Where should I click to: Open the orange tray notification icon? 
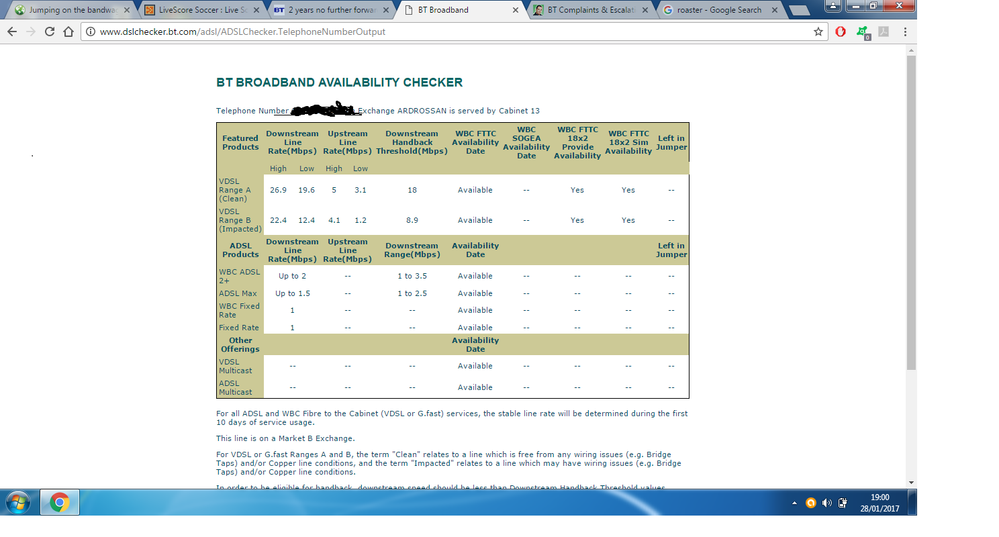point(810,503)
